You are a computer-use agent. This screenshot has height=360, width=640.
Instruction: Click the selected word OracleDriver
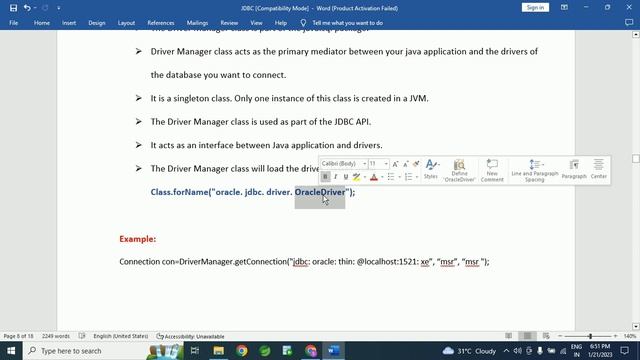(320, 192)
